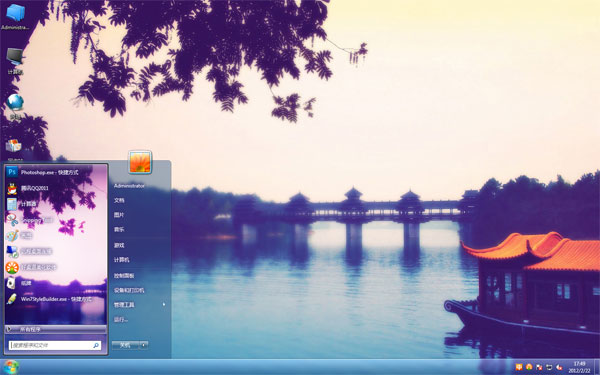This screenshot has height=375, width=600.
Task: Open the Paint palette program entry
Action: (56, 235)
